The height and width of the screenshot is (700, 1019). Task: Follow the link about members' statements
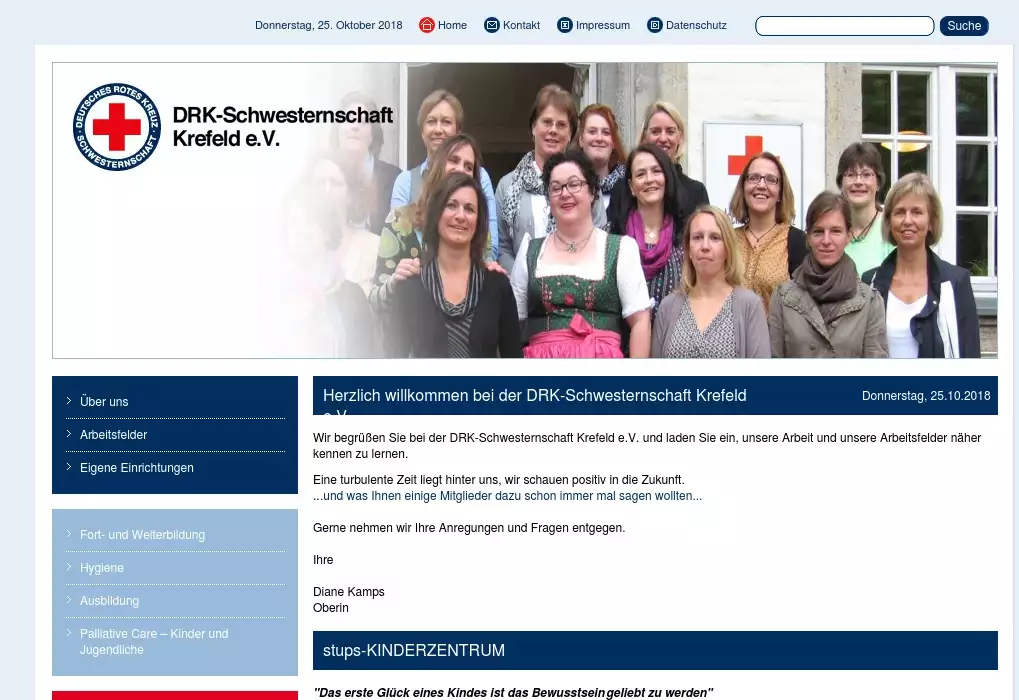tap(507, 496)
